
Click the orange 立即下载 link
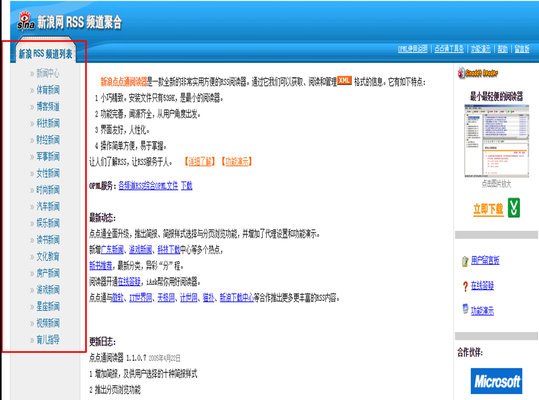coord(488,209)
